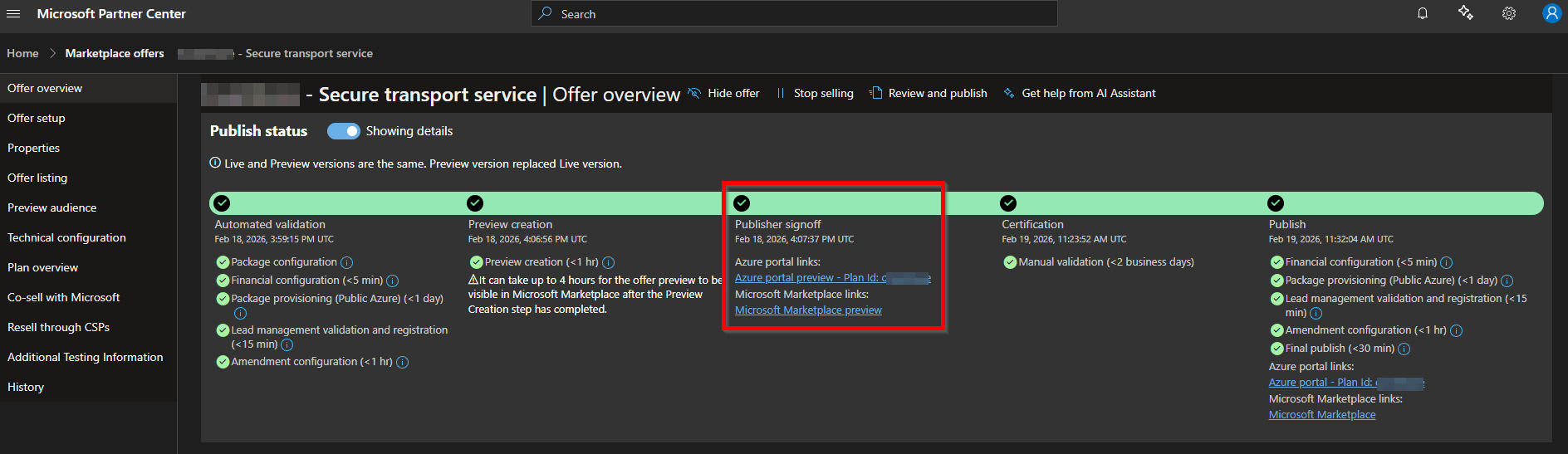1568x454 pixels.
Task: Open Microsoft Marketplace preview link
Action: (x=808, y=310)
